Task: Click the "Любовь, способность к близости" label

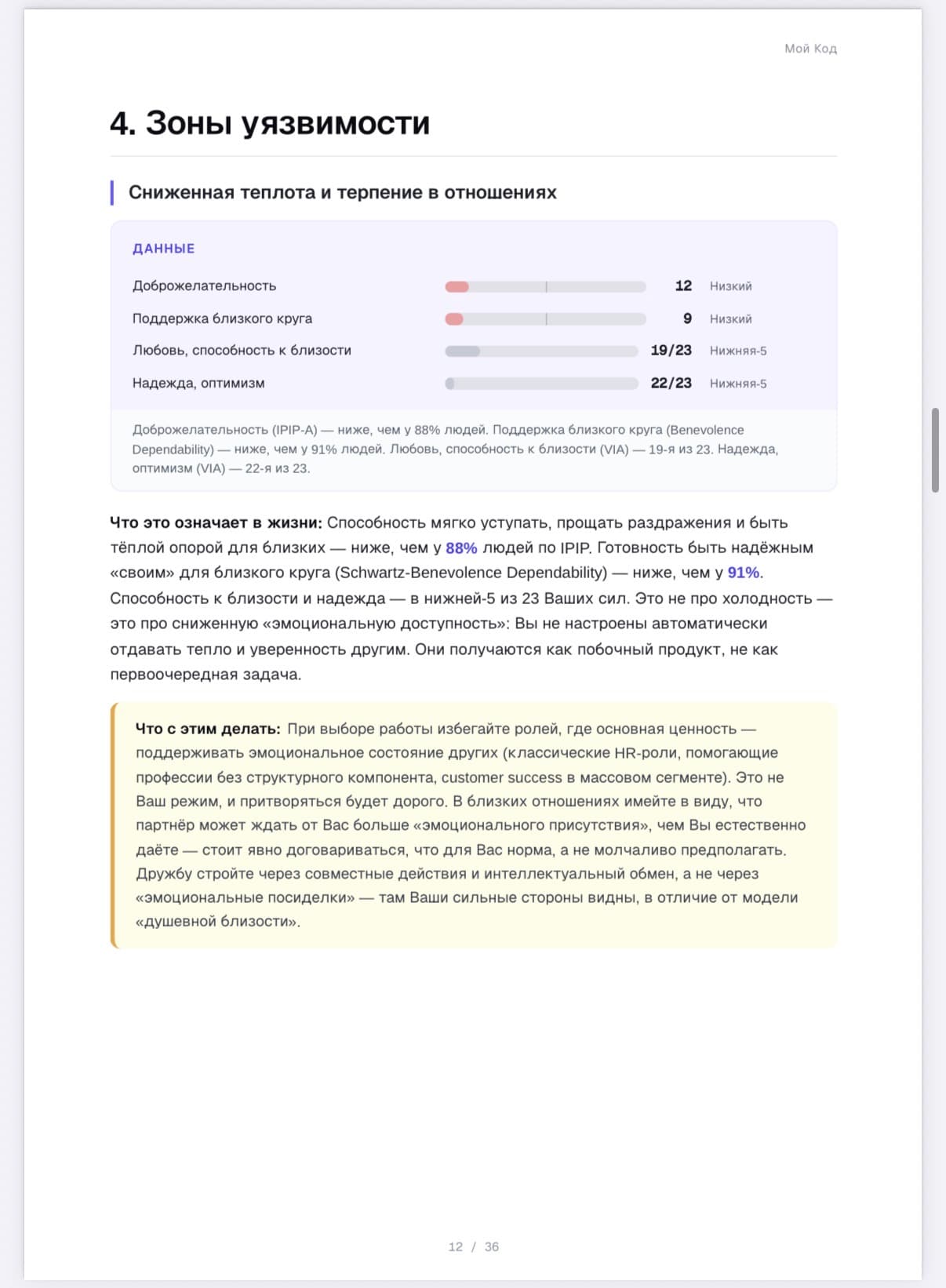Action: click(242, 351)
